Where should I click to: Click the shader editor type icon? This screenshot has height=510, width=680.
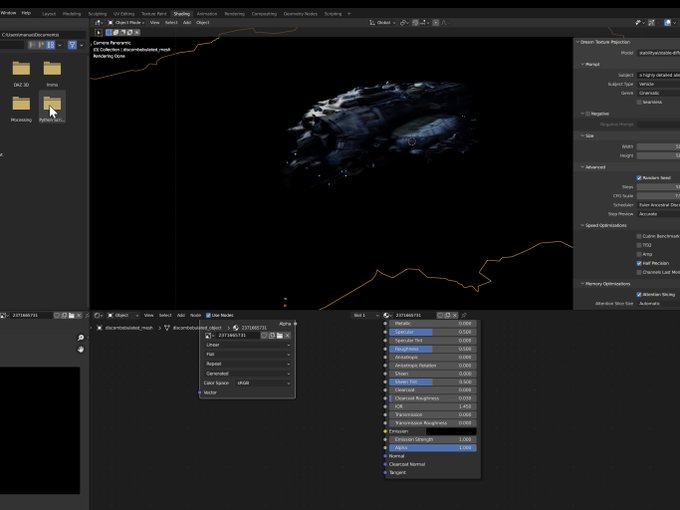click(x=98, y=315)
